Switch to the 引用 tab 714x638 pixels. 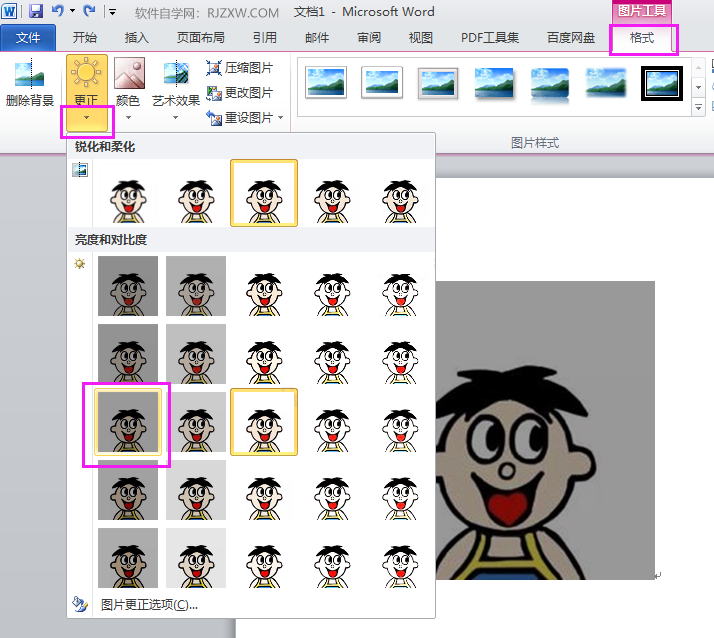[265, 38]
